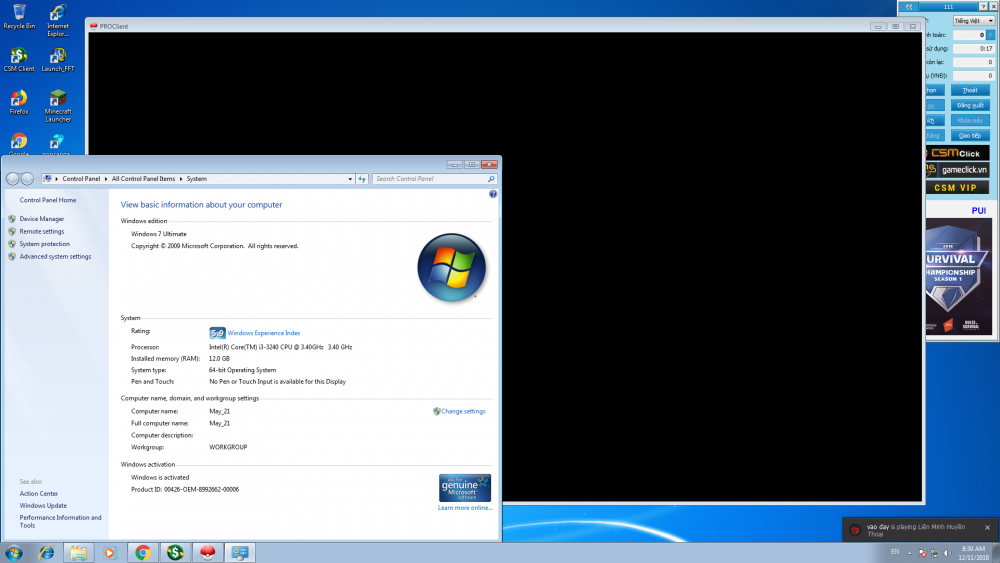1000x563 pixels.
Task: Click the Pokeball app in the taskbar
Action: pyautogui.click(x=208, y=552)
